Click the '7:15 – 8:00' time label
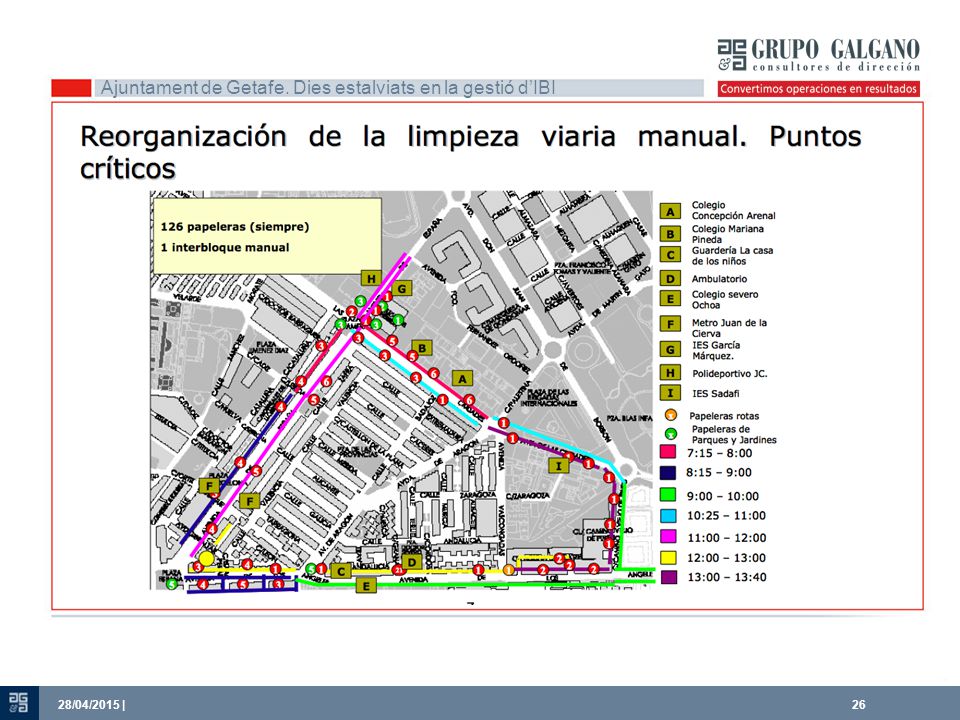Viewport: 960px width, 720px height. coord(719,453)
